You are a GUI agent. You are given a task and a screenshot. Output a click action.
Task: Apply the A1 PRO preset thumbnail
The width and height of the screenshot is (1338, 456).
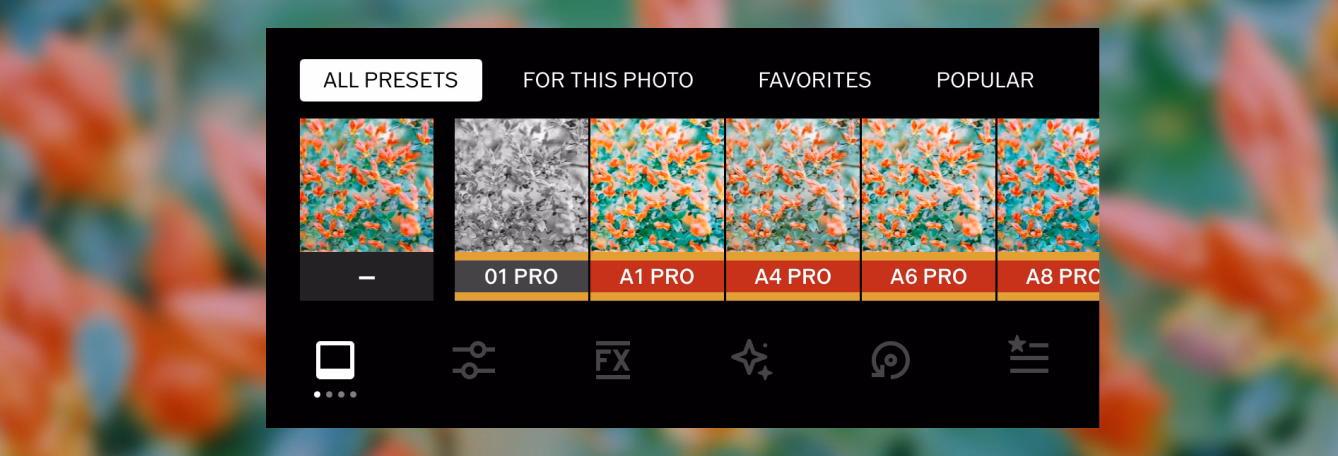point(657,185)
